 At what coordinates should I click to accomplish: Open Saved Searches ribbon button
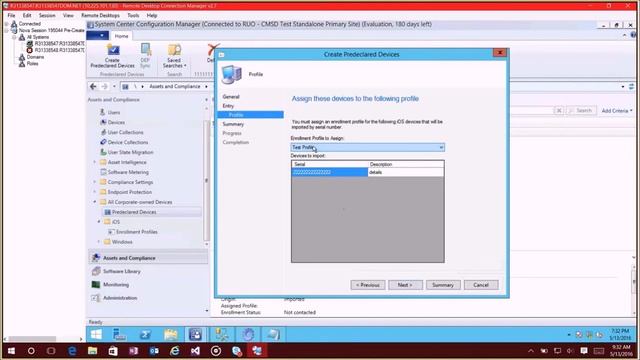point(174,56)
